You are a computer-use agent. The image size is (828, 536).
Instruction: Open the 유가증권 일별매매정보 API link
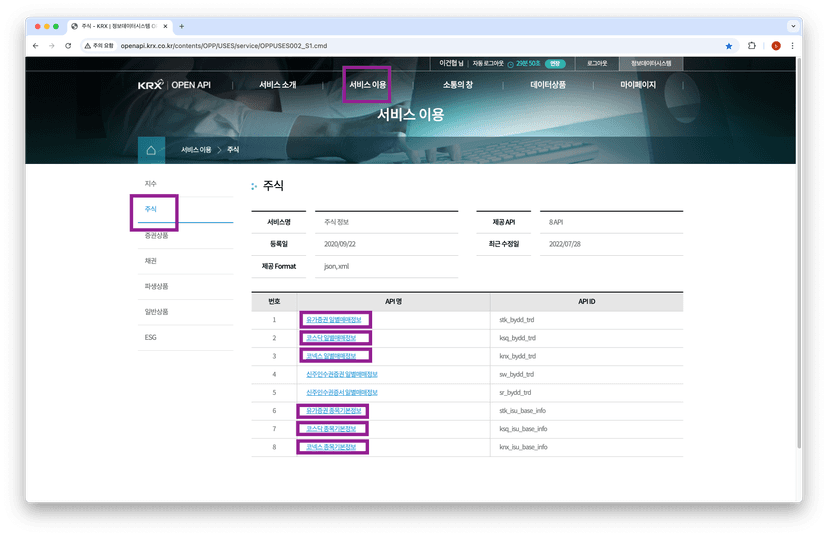(x=334, y=320)
